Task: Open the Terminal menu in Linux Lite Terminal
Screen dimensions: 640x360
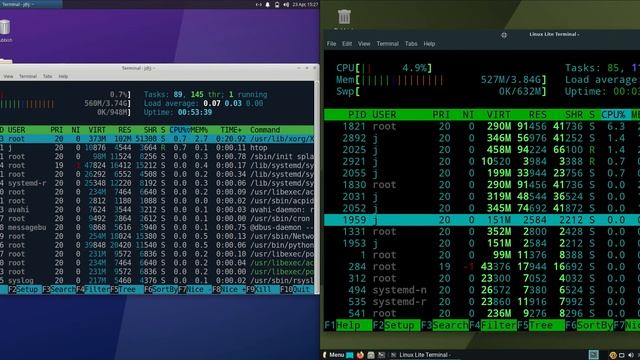Action: tap(387, 44)
